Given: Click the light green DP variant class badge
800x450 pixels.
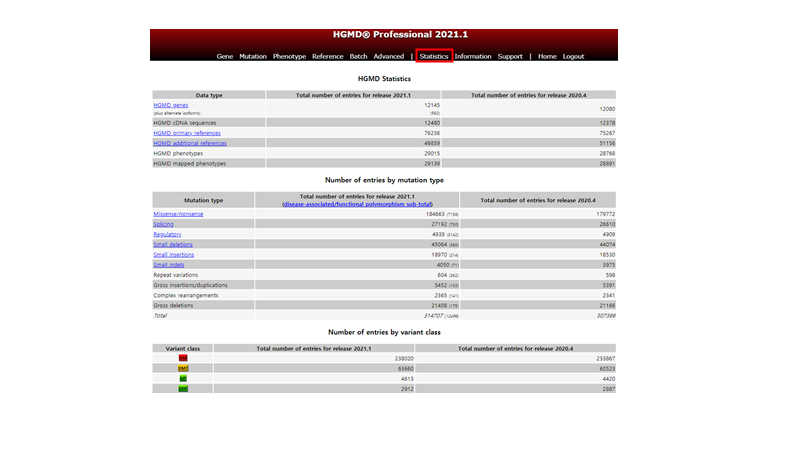Looking at the screenshot, I should [183, 379].
